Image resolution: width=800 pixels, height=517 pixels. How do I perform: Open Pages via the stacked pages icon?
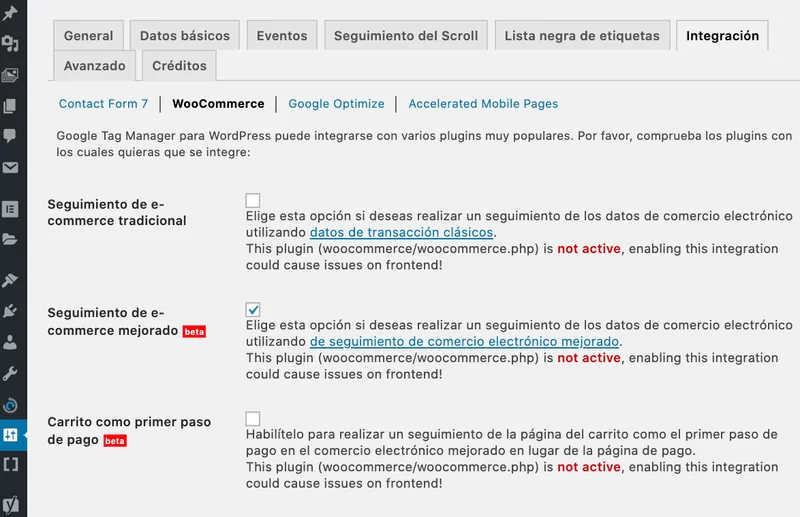10,106
